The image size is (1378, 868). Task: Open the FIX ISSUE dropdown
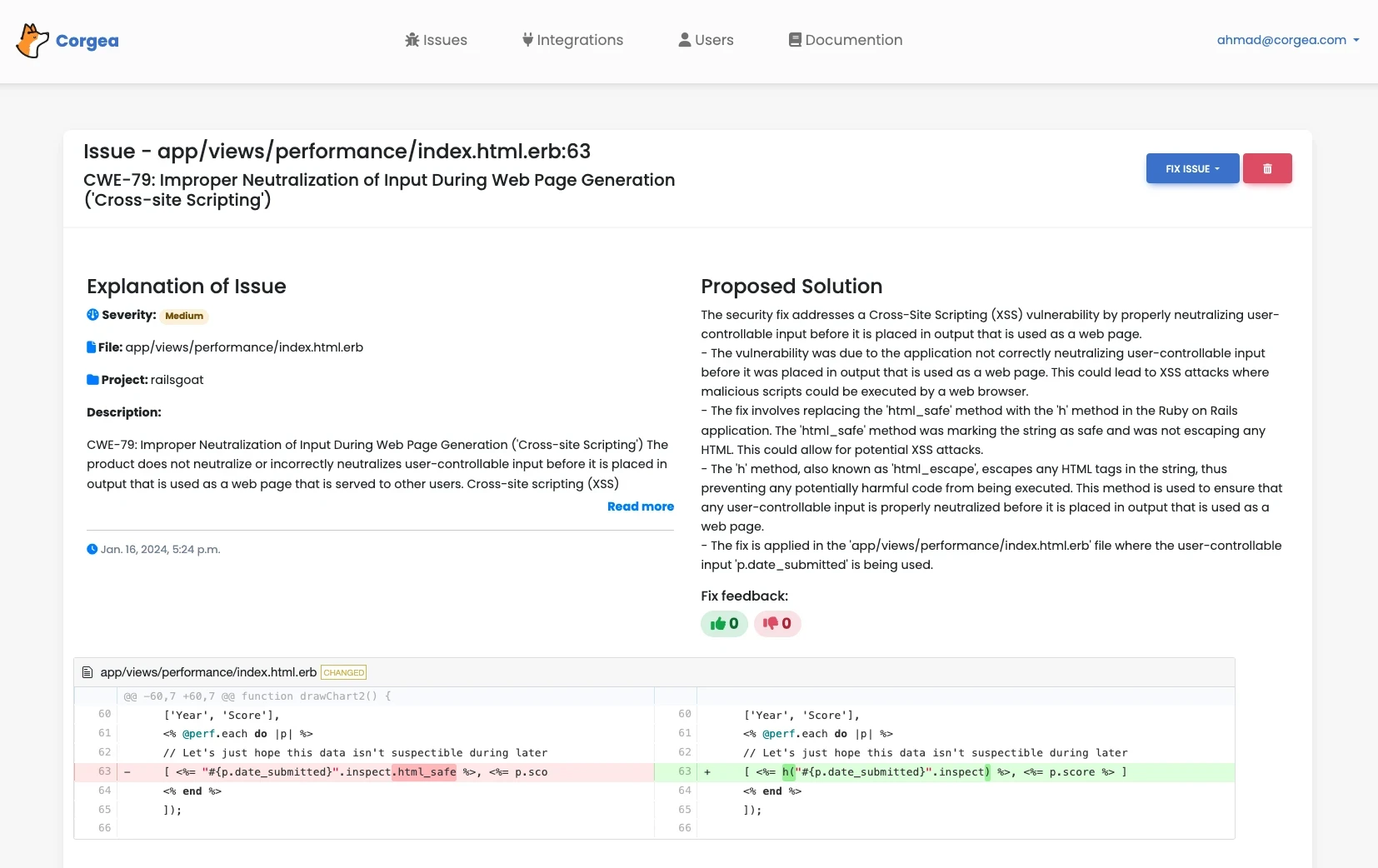tap(1191, 168)
